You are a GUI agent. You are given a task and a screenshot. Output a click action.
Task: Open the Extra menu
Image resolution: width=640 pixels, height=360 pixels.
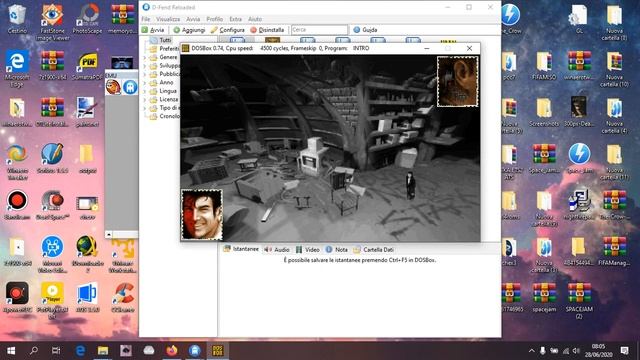(236, 19)
